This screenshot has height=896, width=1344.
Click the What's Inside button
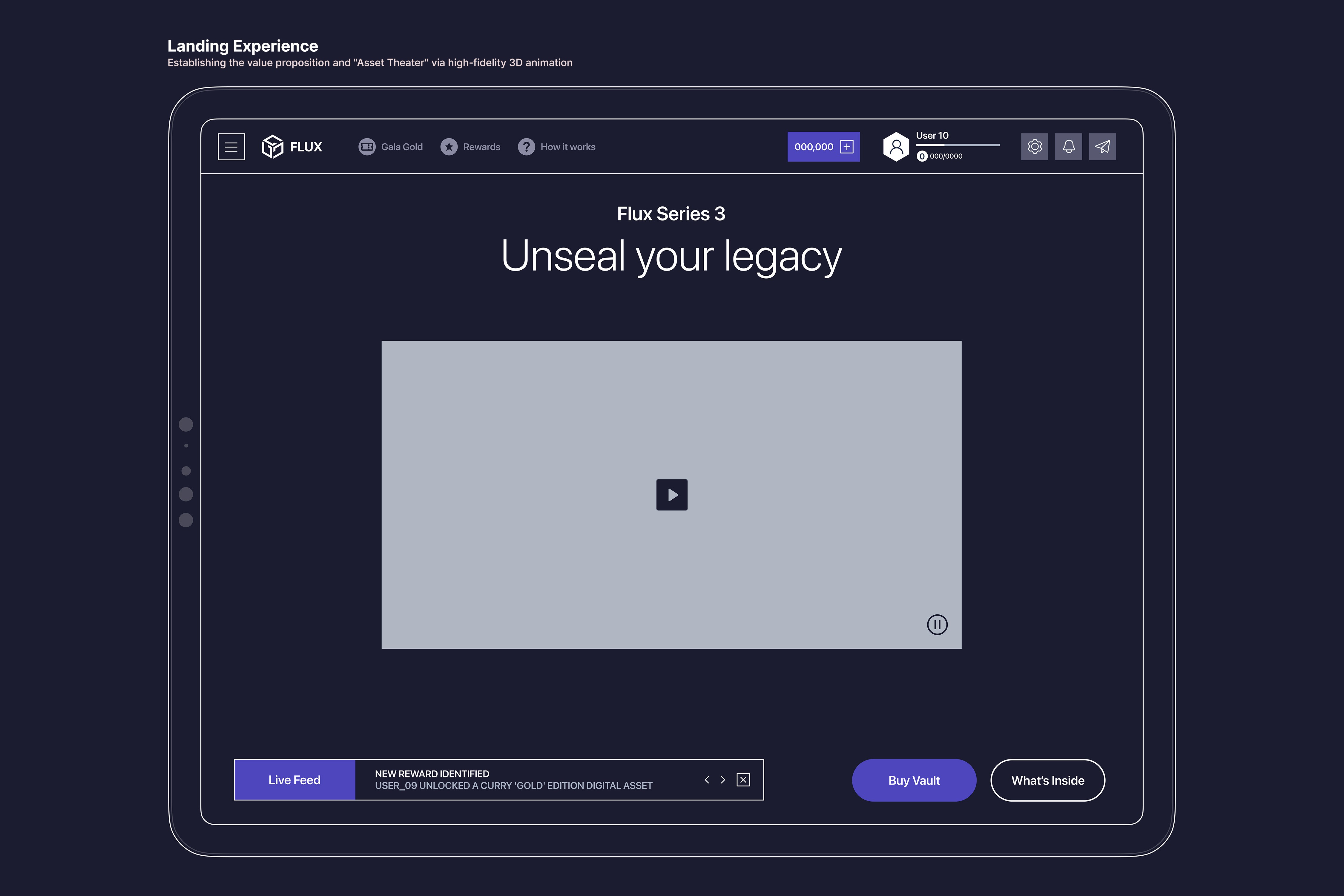point(1047,781)
